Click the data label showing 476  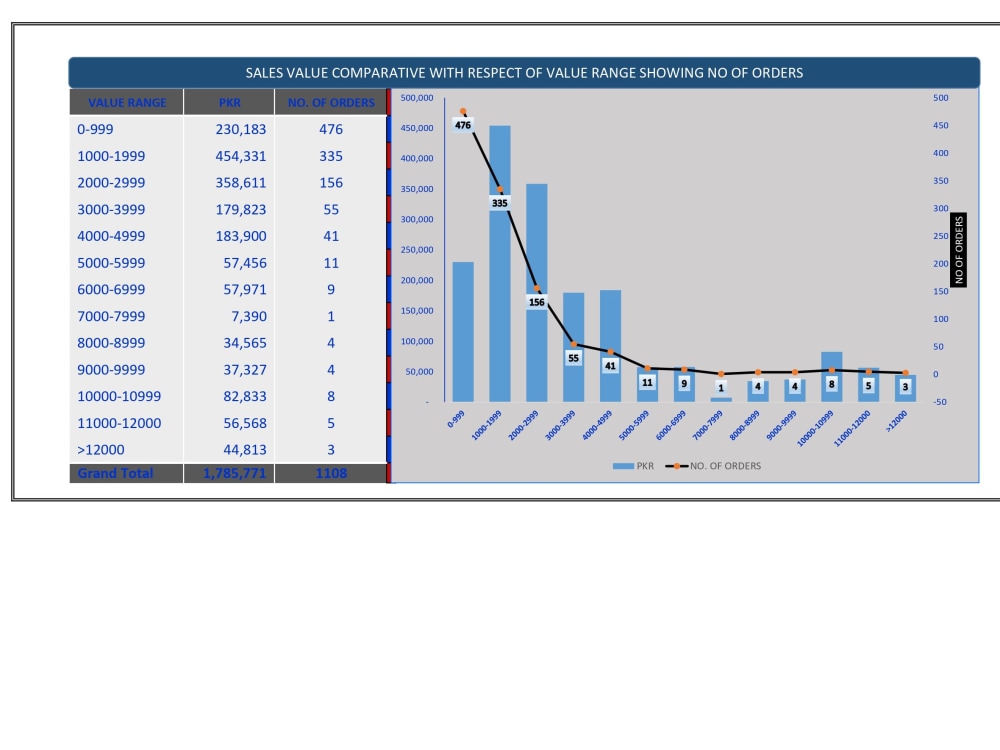[463, 125]
